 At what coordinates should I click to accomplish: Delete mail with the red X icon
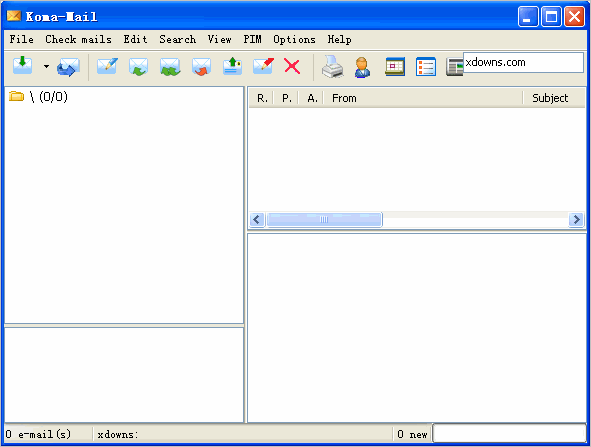pyautogui.click(x=292, y=66)
